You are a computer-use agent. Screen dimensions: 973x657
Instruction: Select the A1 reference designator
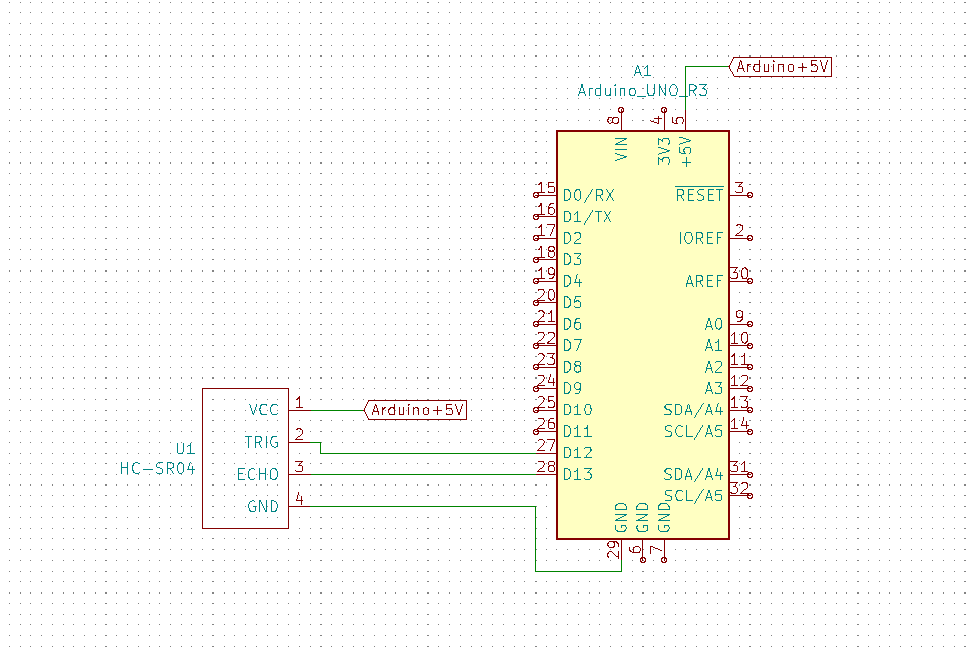pyautogui.click(x=642, y=71)
